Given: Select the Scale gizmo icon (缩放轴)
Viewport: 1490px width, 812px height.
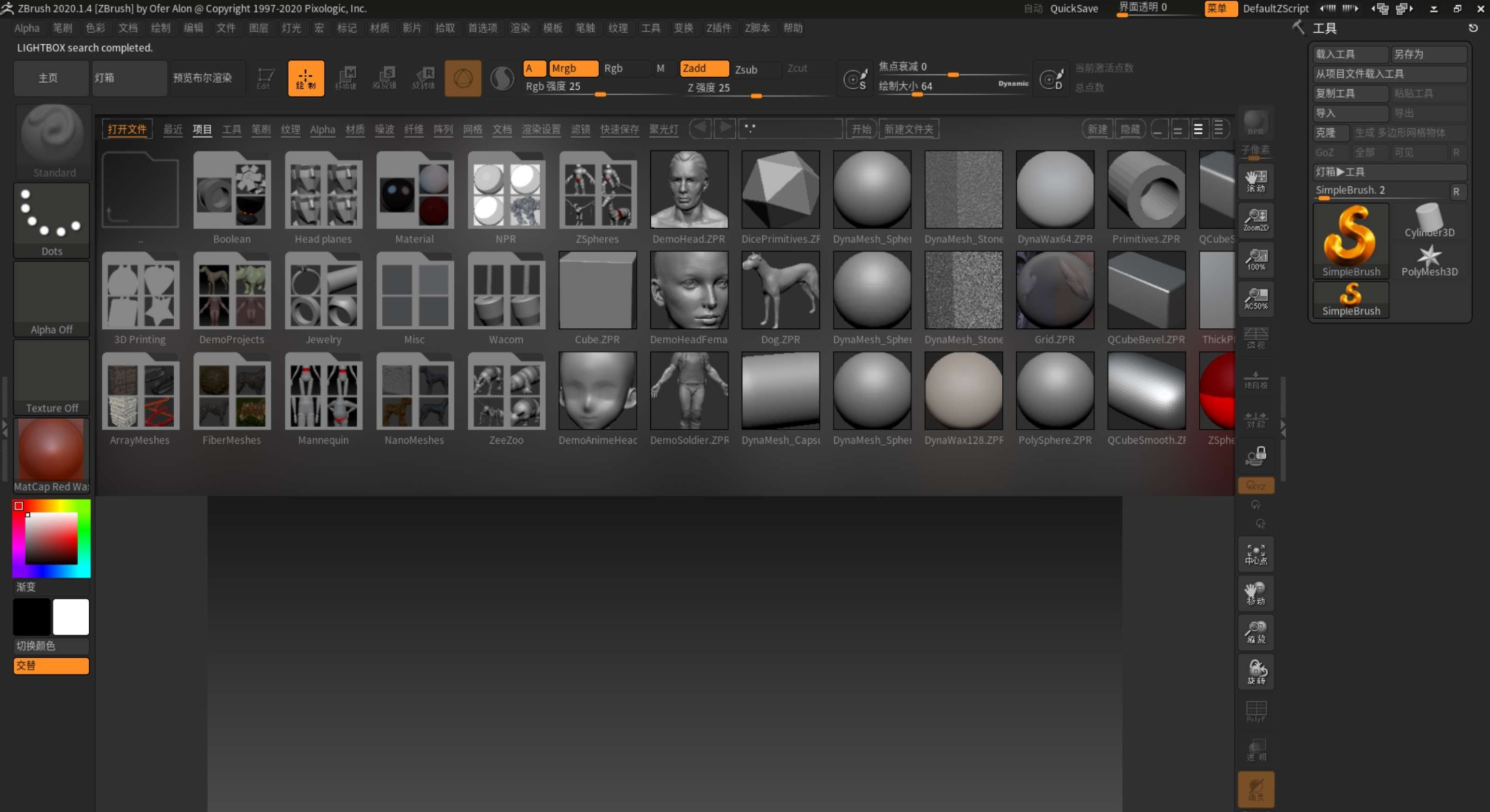Looking at the screenshot, I should click(x=385, y=78).
